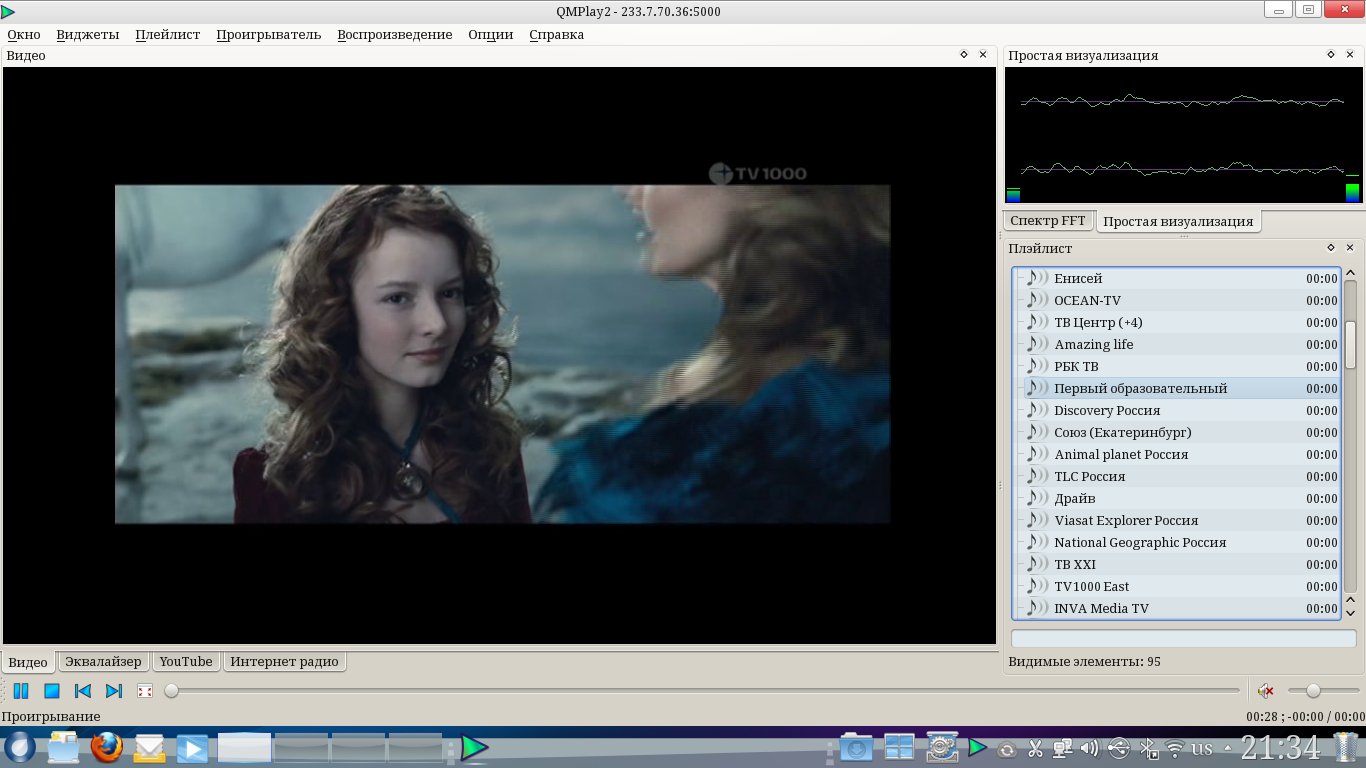
Task: Switch to the Эквалайзер tab
Action: (x=103, y=662)
